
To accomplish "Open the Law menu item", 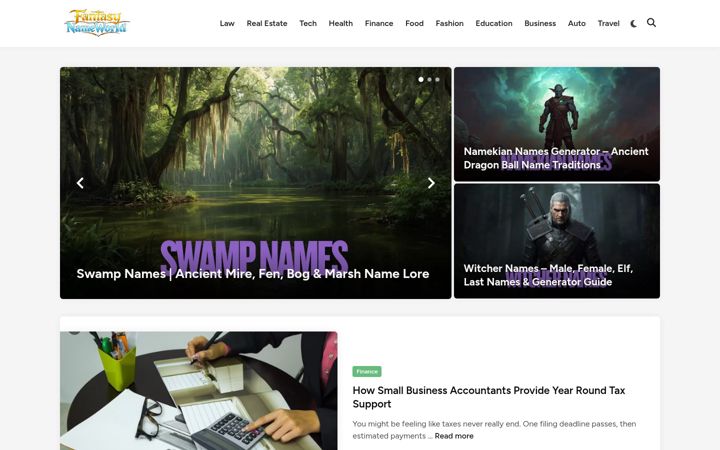I will point(227,23).
